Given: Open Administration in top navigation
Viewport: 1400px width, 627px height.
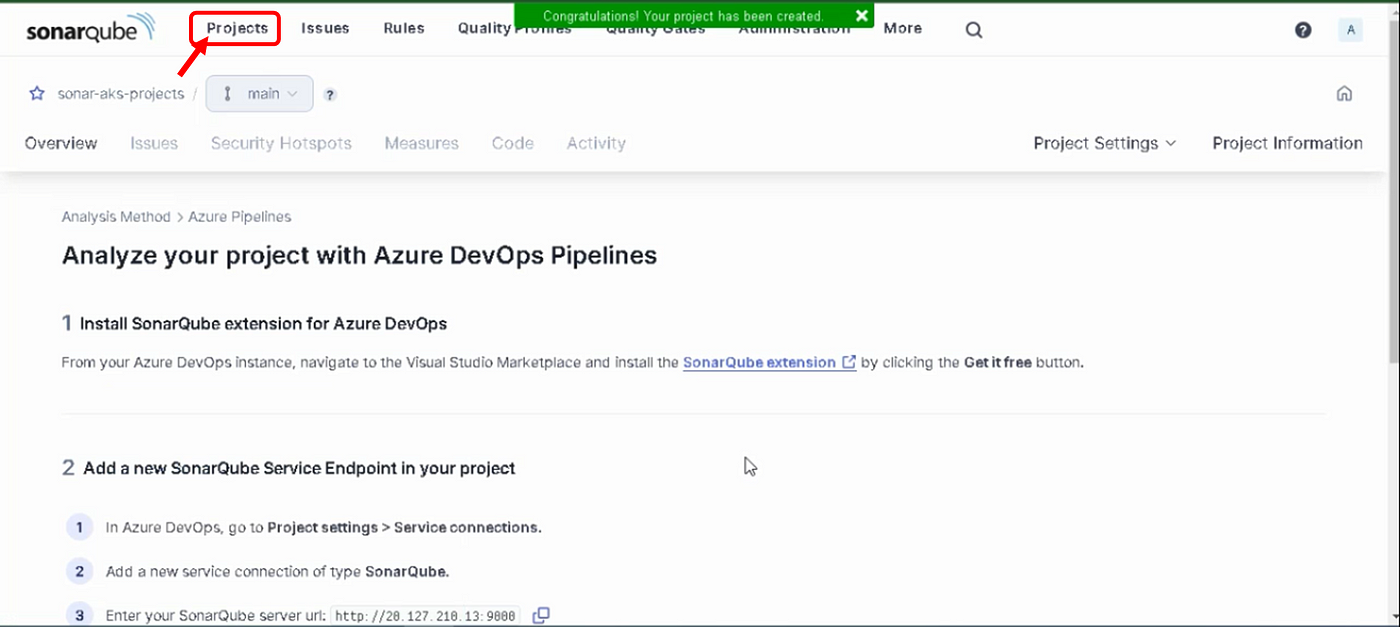Looking at the screenshot, I should pyautogui.click(x=794, y=30).
